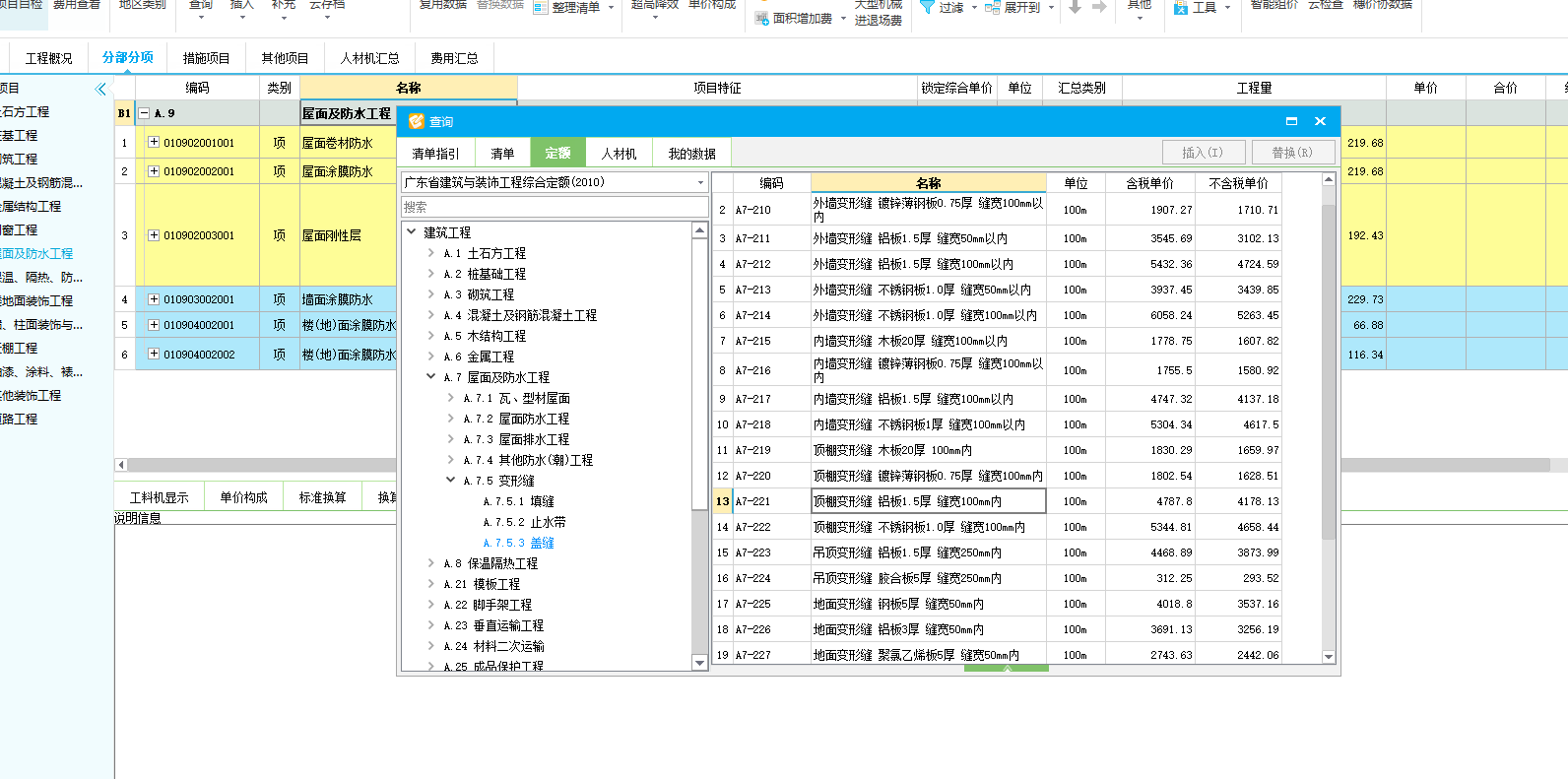The image size is (1568, 779).
Task: Collapse the A.9 section row
Action: click(x=144, y=113)
